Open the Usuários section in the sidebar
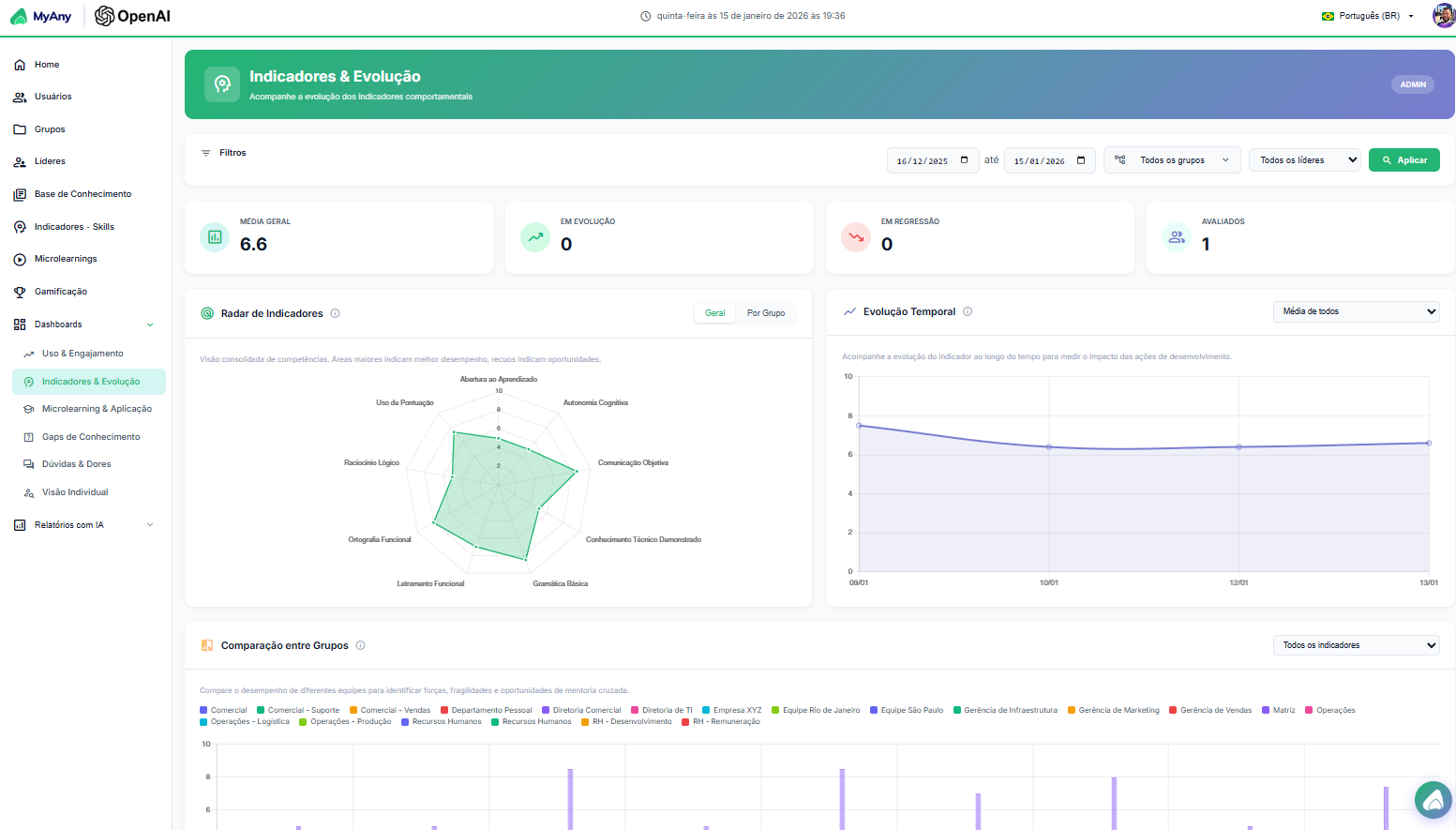 pyautogui.click(x=52, y=97)
